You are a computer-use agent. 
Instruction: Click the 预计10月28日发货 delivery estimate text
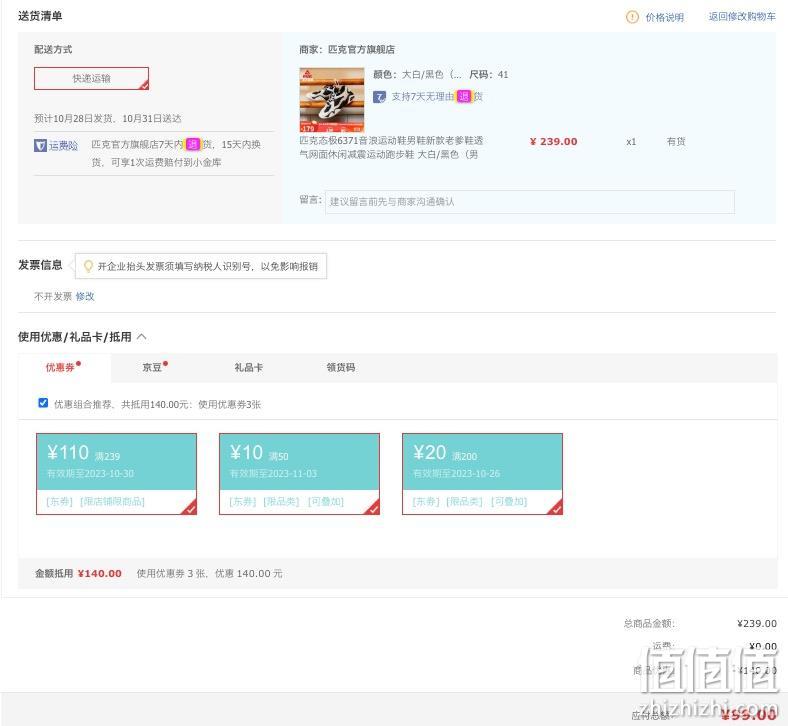pos(108,119)
